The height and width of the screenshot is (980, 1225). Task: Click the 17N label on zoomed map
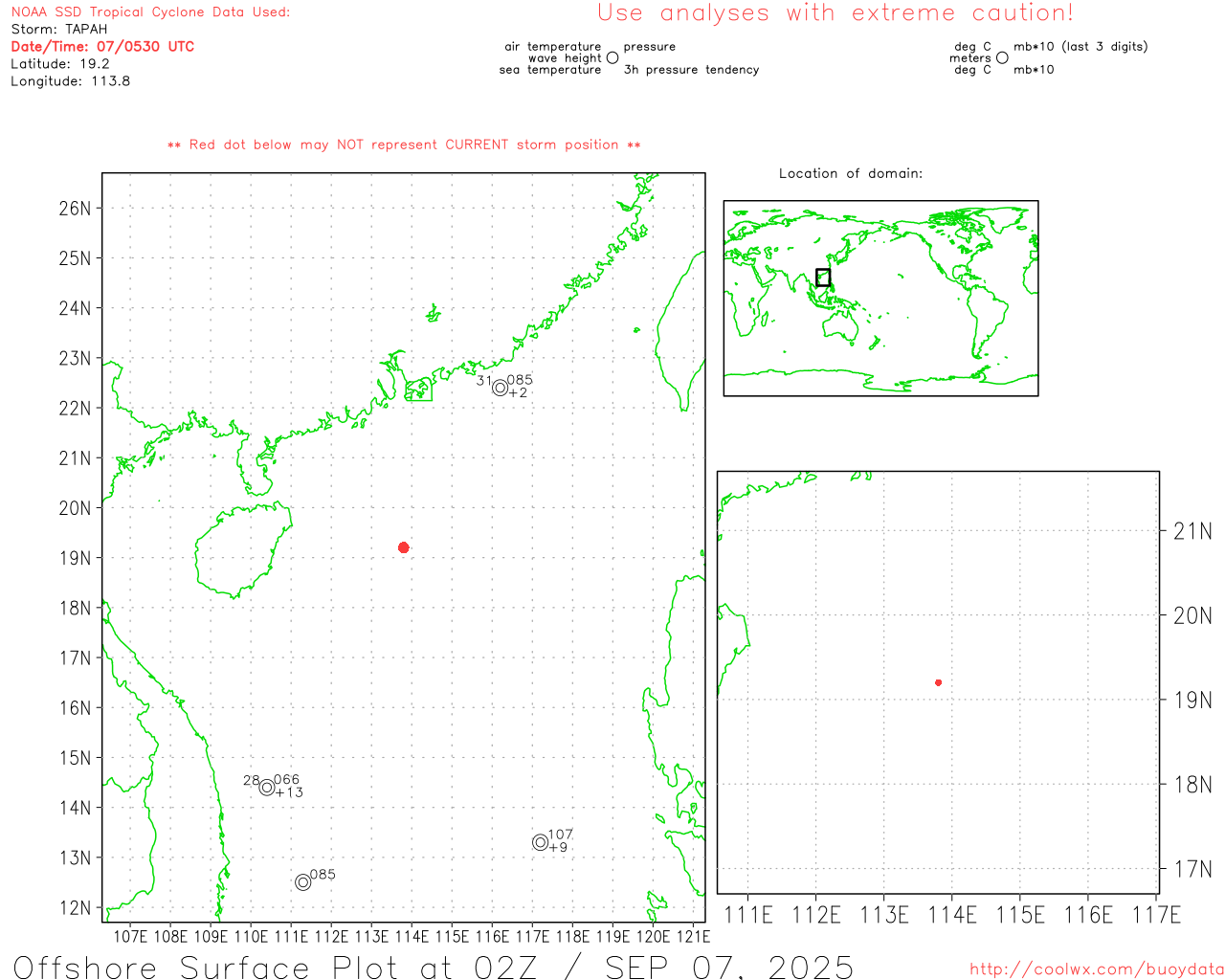[x=1192, y=869]
